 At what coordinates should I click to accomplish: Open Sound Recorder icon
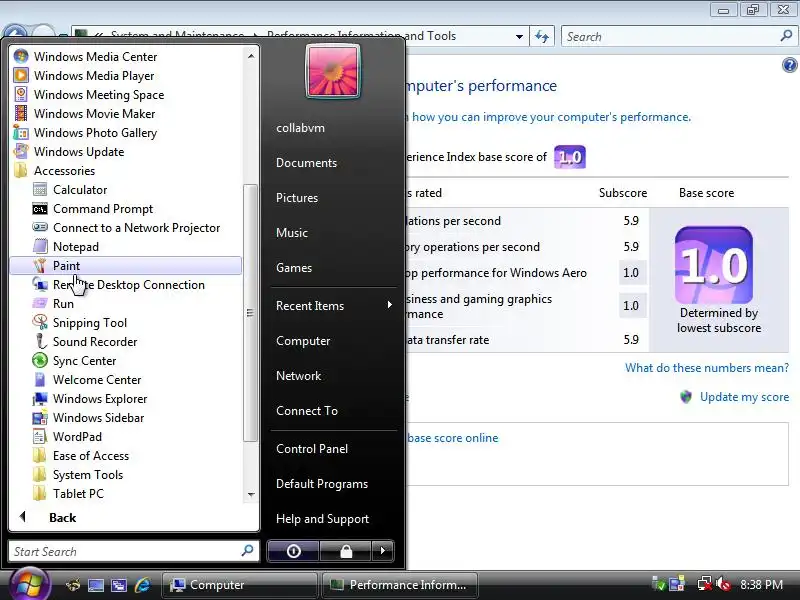pos(40,341)
